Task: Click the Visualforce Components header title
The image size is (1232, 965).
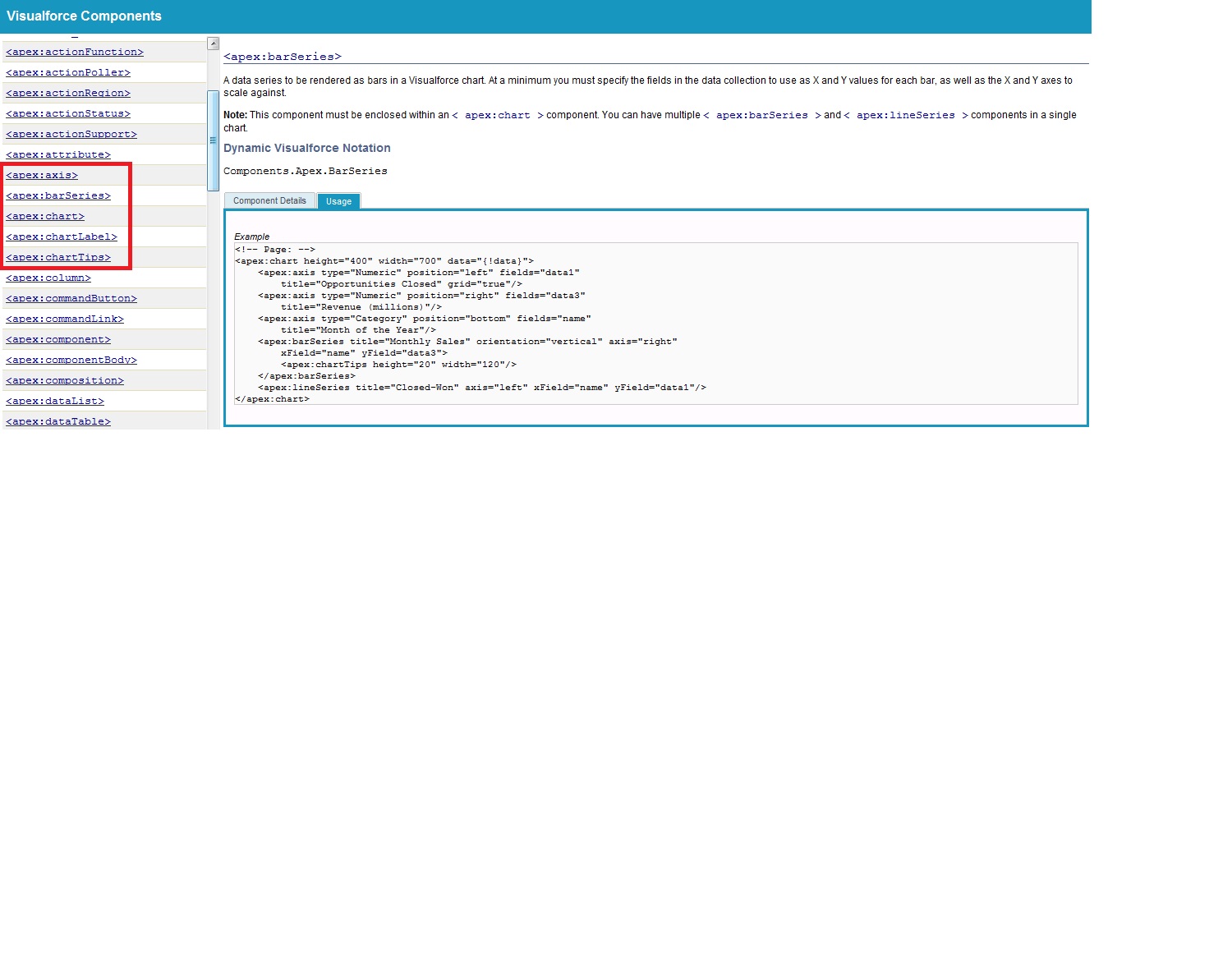Action: 84,16
